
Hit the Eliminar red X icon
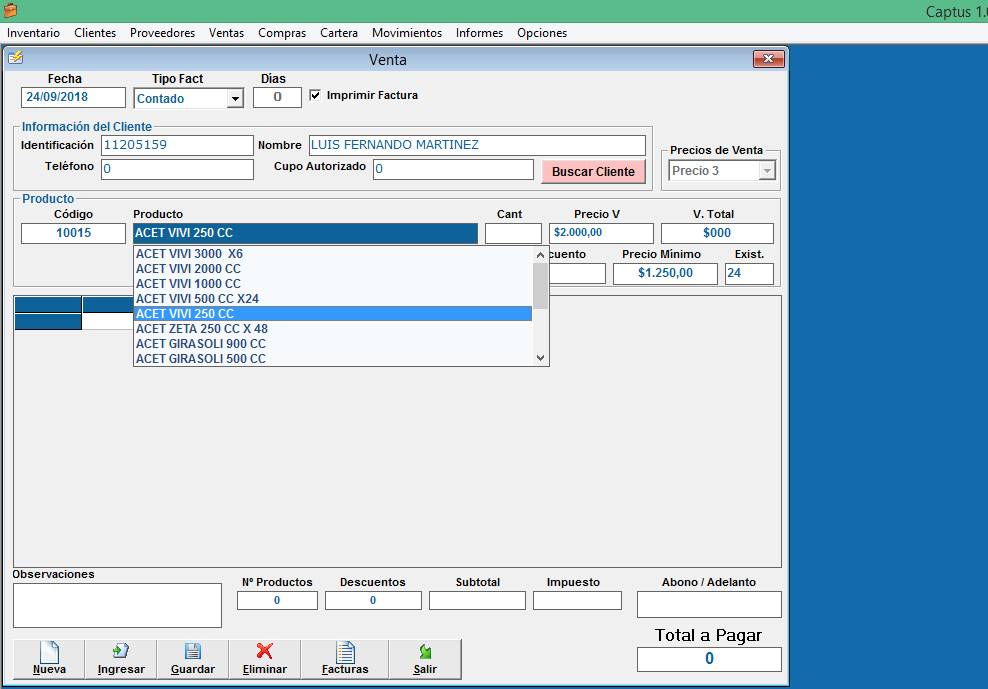[265, 652]
